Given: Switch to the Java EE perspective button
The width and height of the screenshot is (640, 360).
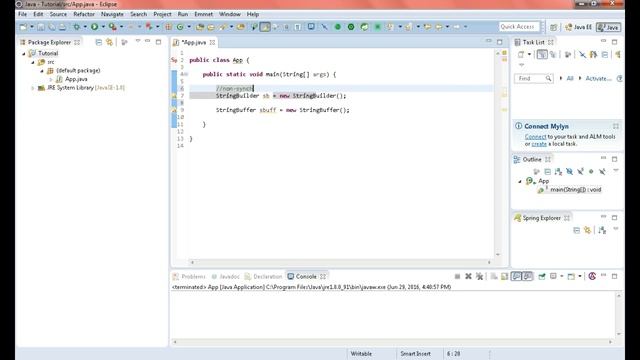Looking at the screenshot, I should pyautogui.click(x=578, y=27).
